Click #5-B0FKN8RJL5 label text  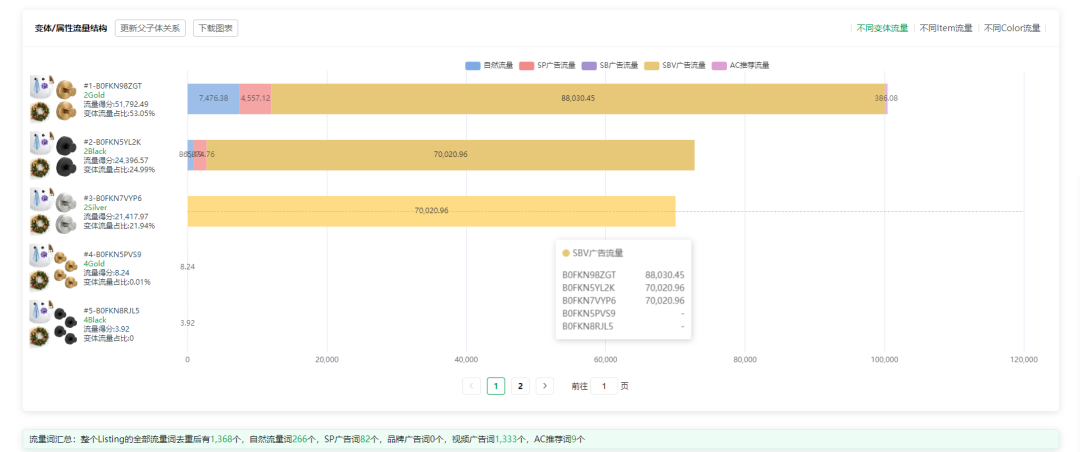pos(112,311)
